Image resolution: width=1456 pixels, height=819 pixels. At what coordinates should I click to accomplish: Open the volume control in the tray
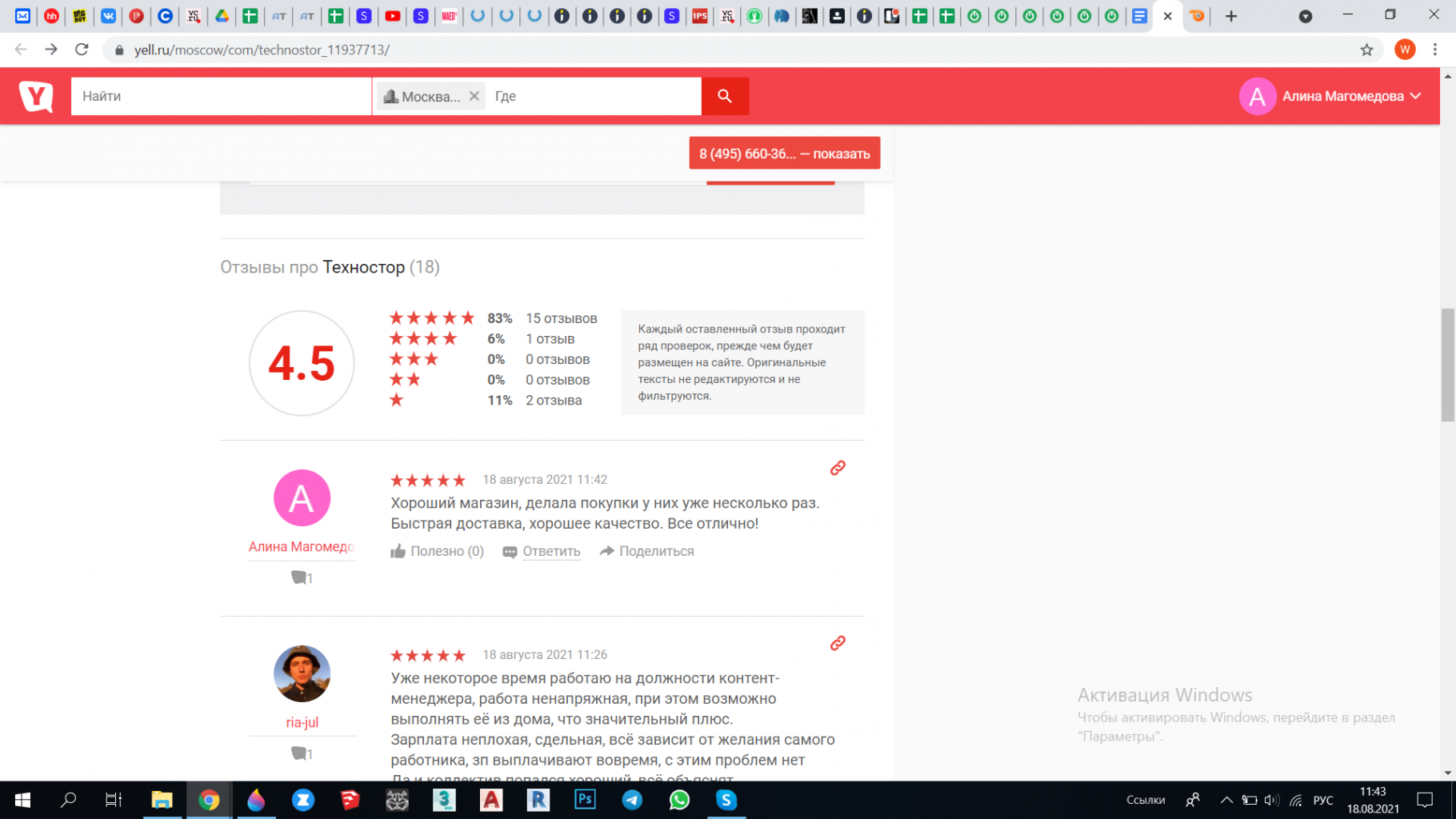point(1272,800)
